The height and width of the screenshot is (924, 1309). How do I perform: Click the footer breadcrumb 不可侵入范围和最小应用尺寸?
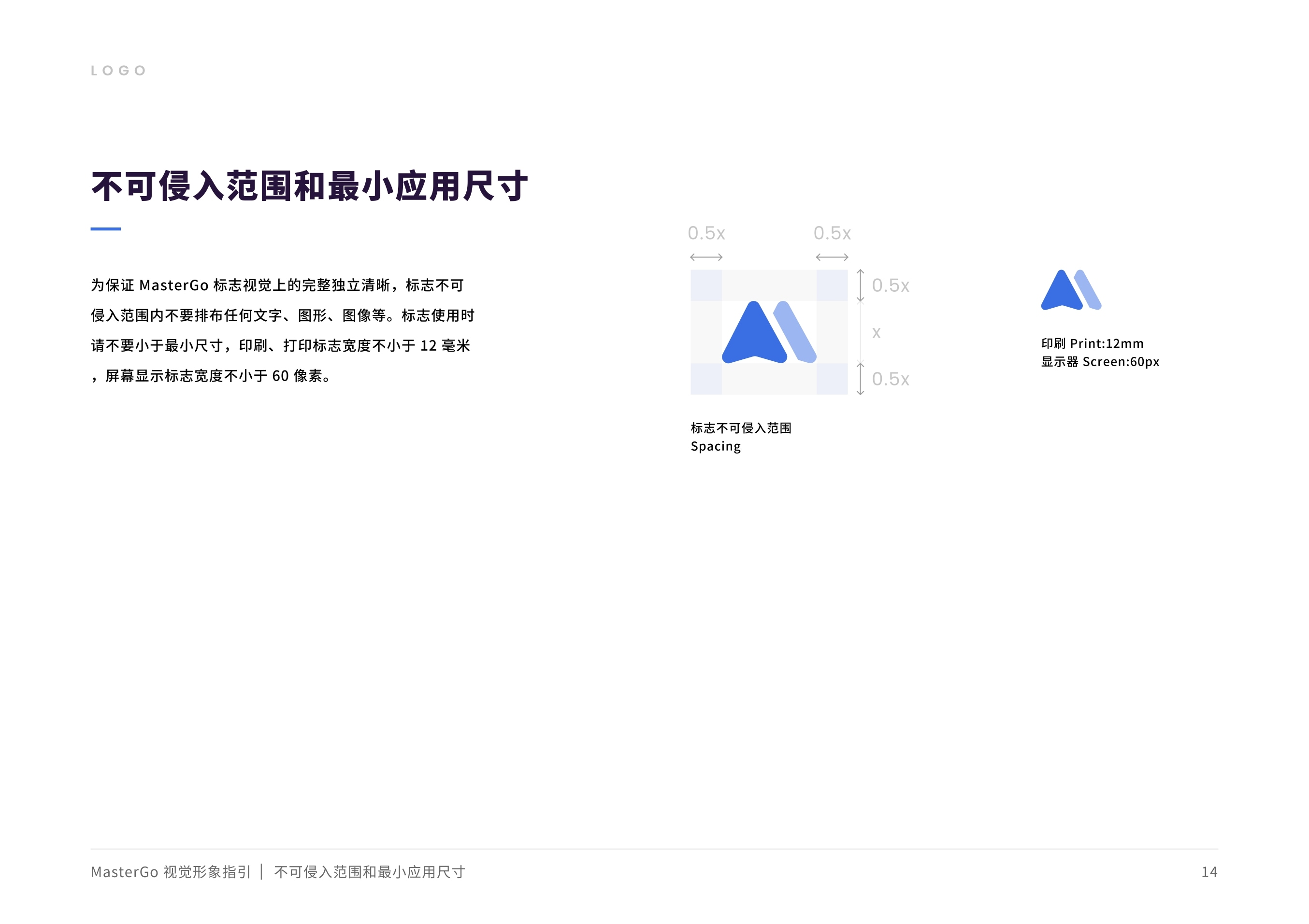[370, 871]
